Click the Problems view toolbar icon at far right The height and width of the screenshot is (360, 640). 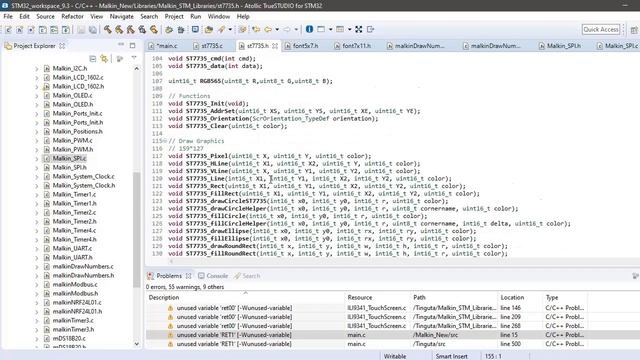point(635,276)
